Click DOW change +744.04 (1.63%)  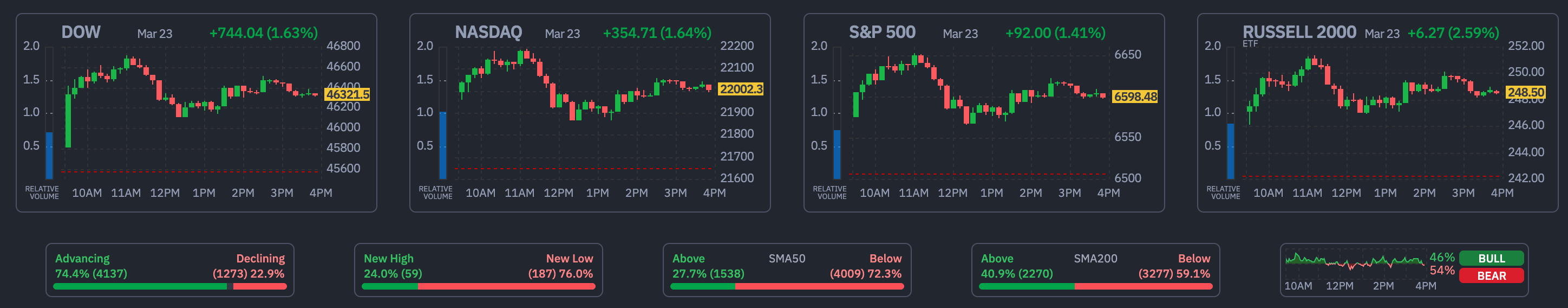coord(264,33)
